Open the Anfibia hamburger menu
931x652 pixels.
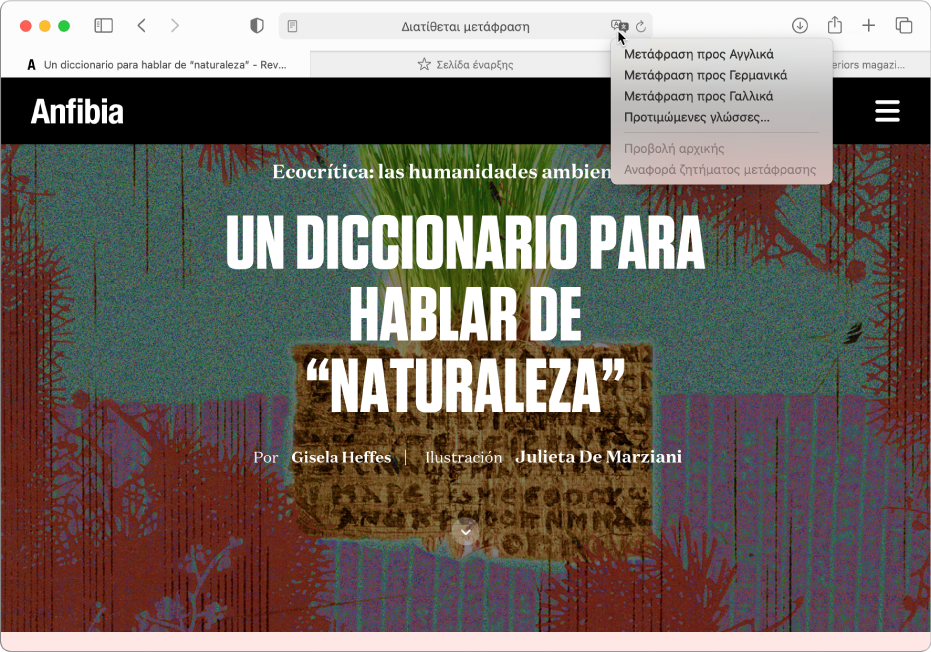[x=887, y=111]
